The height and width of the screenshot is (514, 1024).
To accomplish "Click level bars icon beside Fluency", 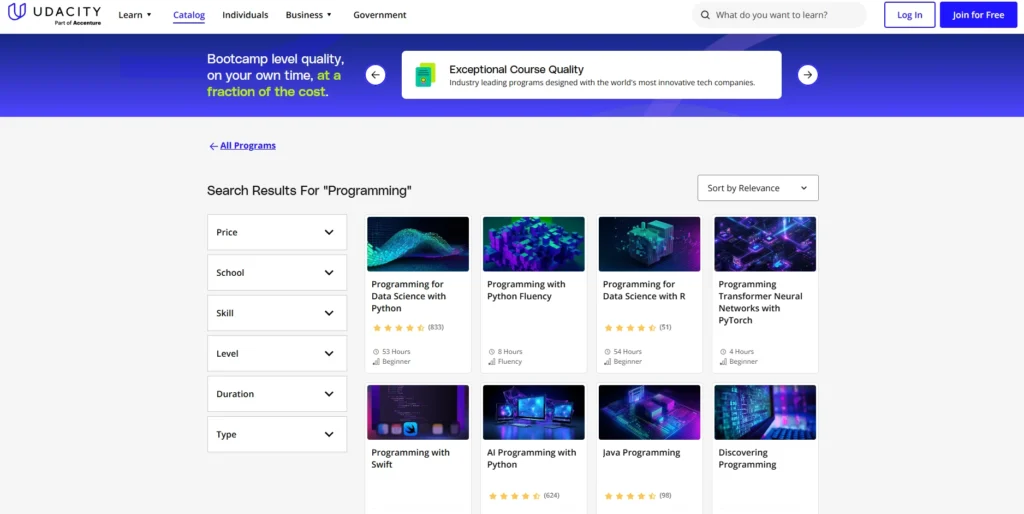I will [492, 362].
